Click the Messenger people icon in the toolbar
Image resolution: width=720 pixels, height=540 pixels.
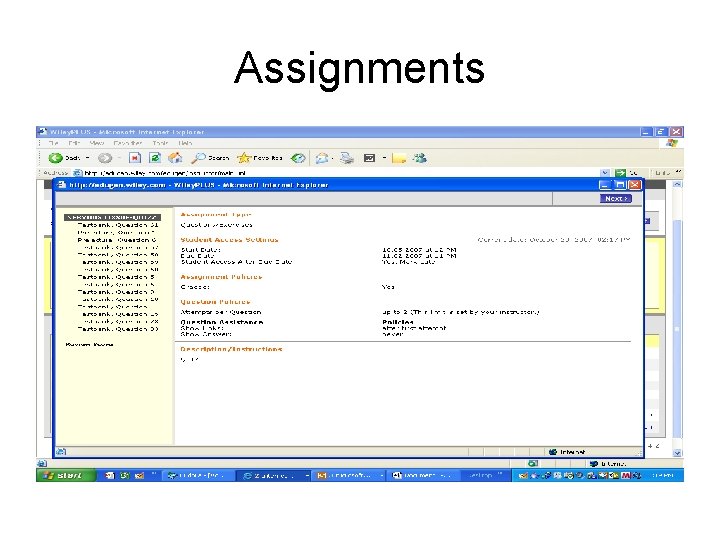click(x=419, y=158)
